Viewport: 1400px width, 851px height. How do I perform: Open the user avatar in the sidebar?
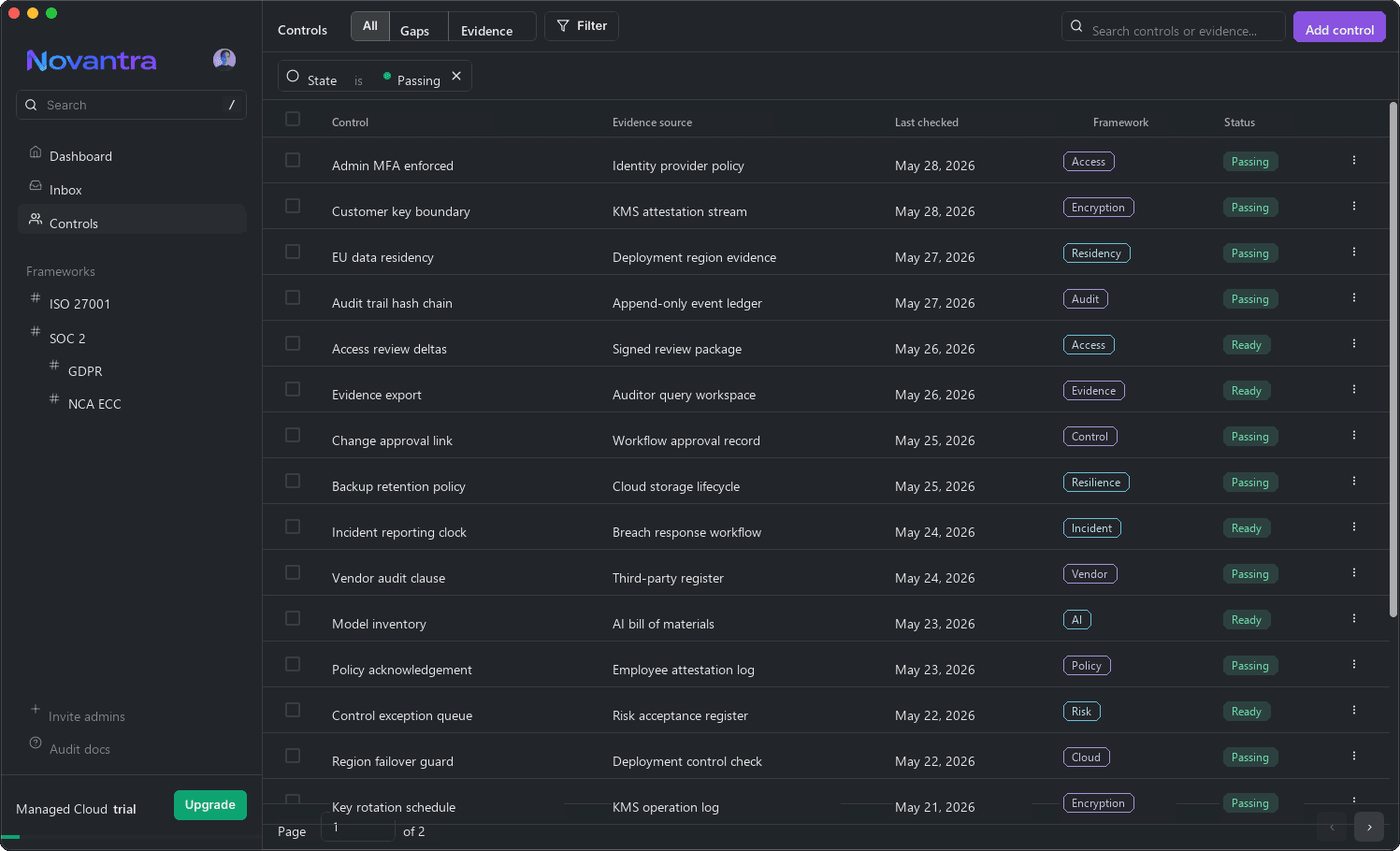[x=224, y=60]
